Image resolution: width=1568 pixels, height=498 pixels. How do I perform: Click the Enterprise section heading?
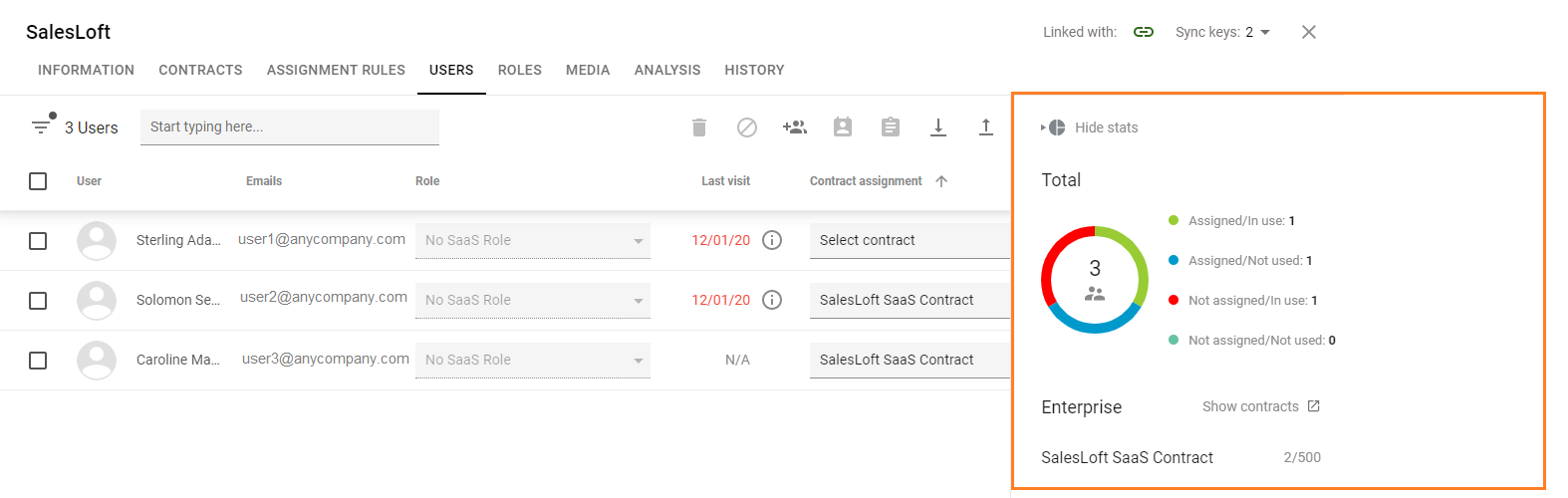[1081, 407]
